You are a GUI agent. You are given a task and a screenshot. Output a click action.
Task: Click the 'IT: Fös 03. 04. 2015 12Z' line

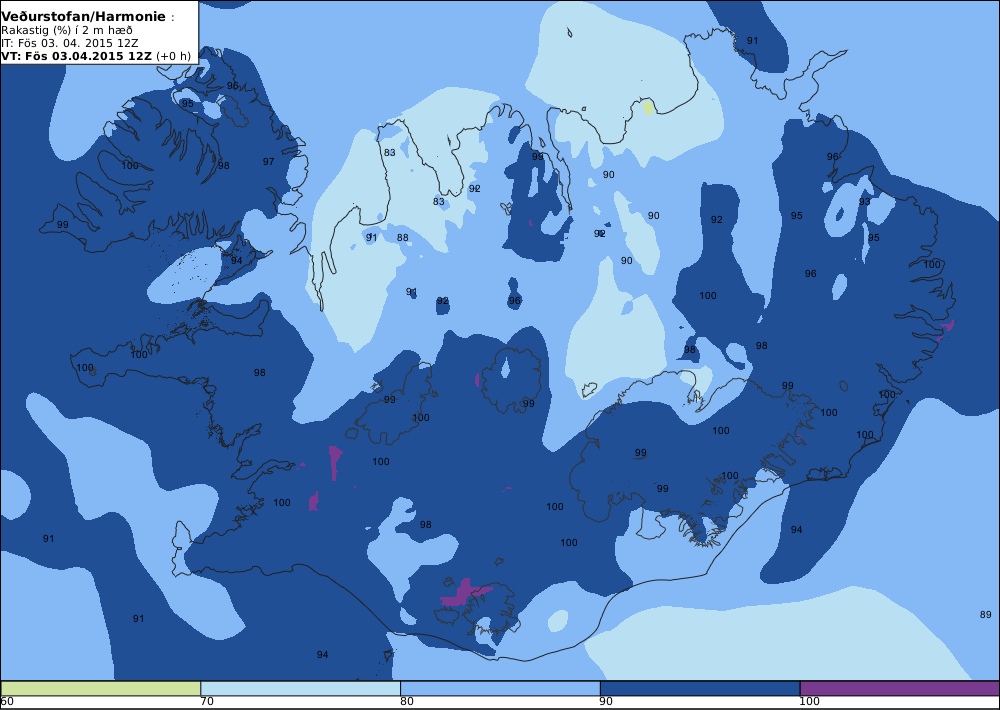tap(70, 43)
